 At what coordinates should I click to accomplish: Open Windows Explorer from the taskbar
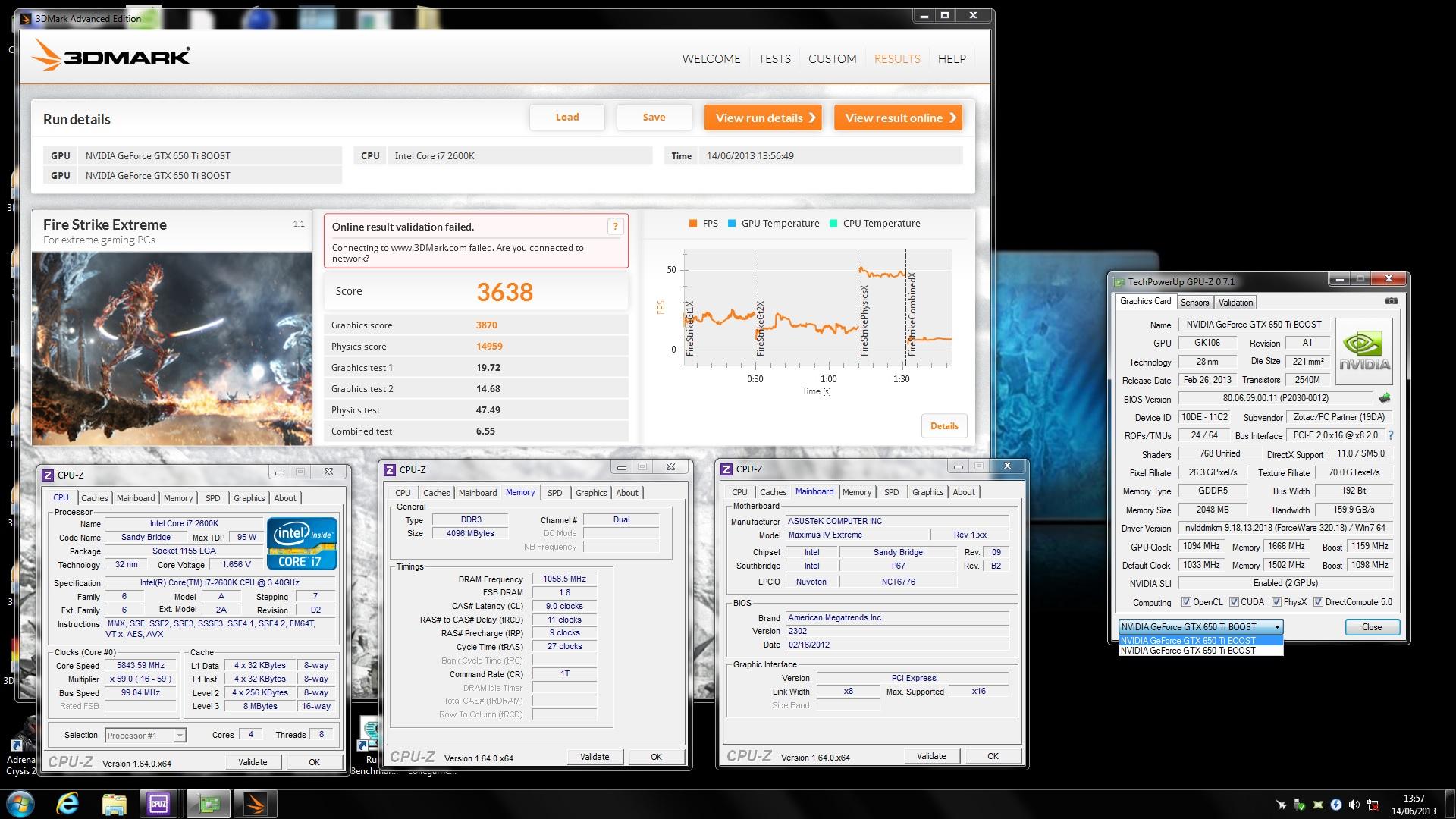tap(114, 804)
